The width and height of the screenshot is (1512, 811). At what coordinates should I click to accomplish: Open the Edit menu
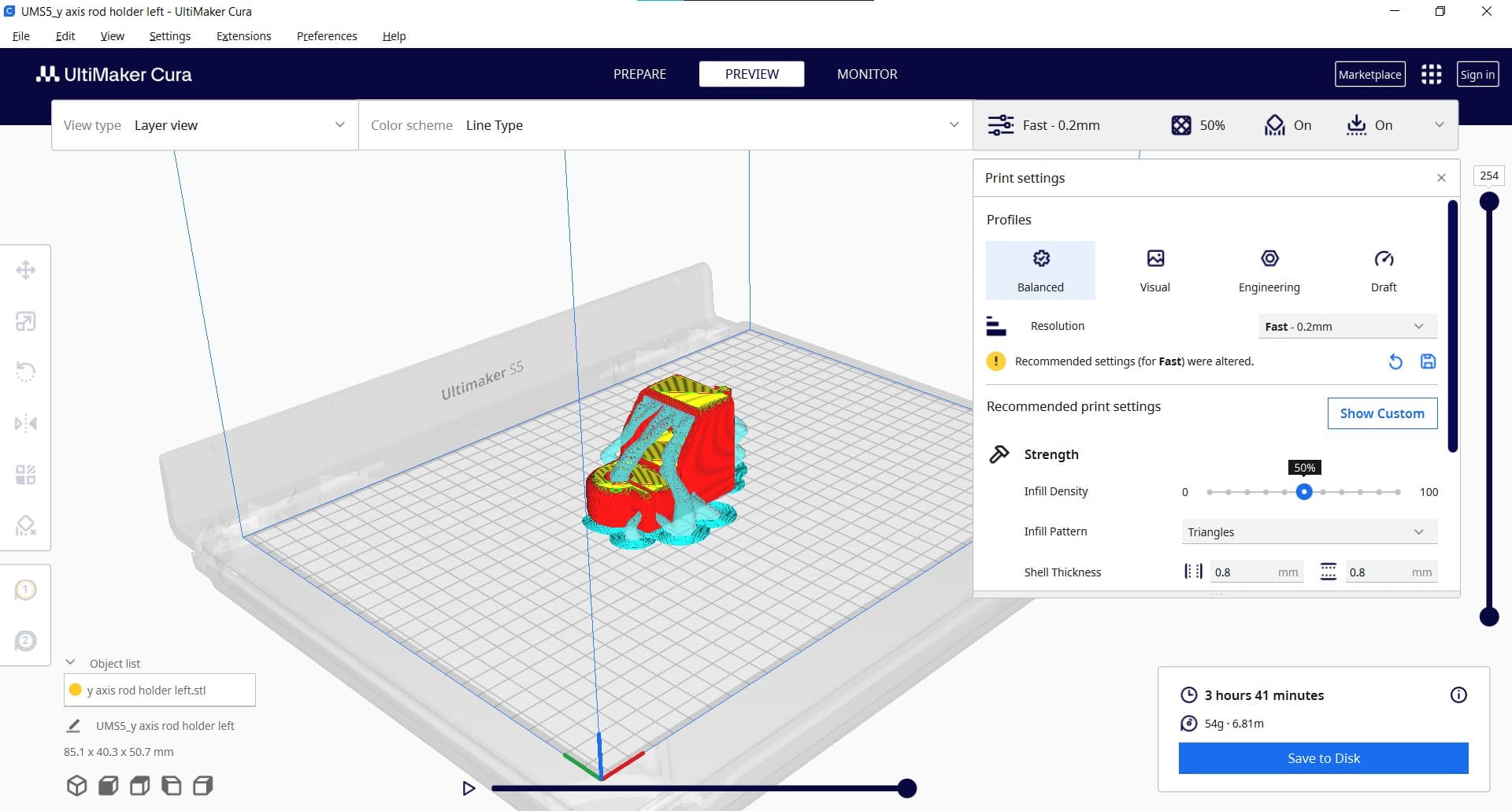click(65, 36)
